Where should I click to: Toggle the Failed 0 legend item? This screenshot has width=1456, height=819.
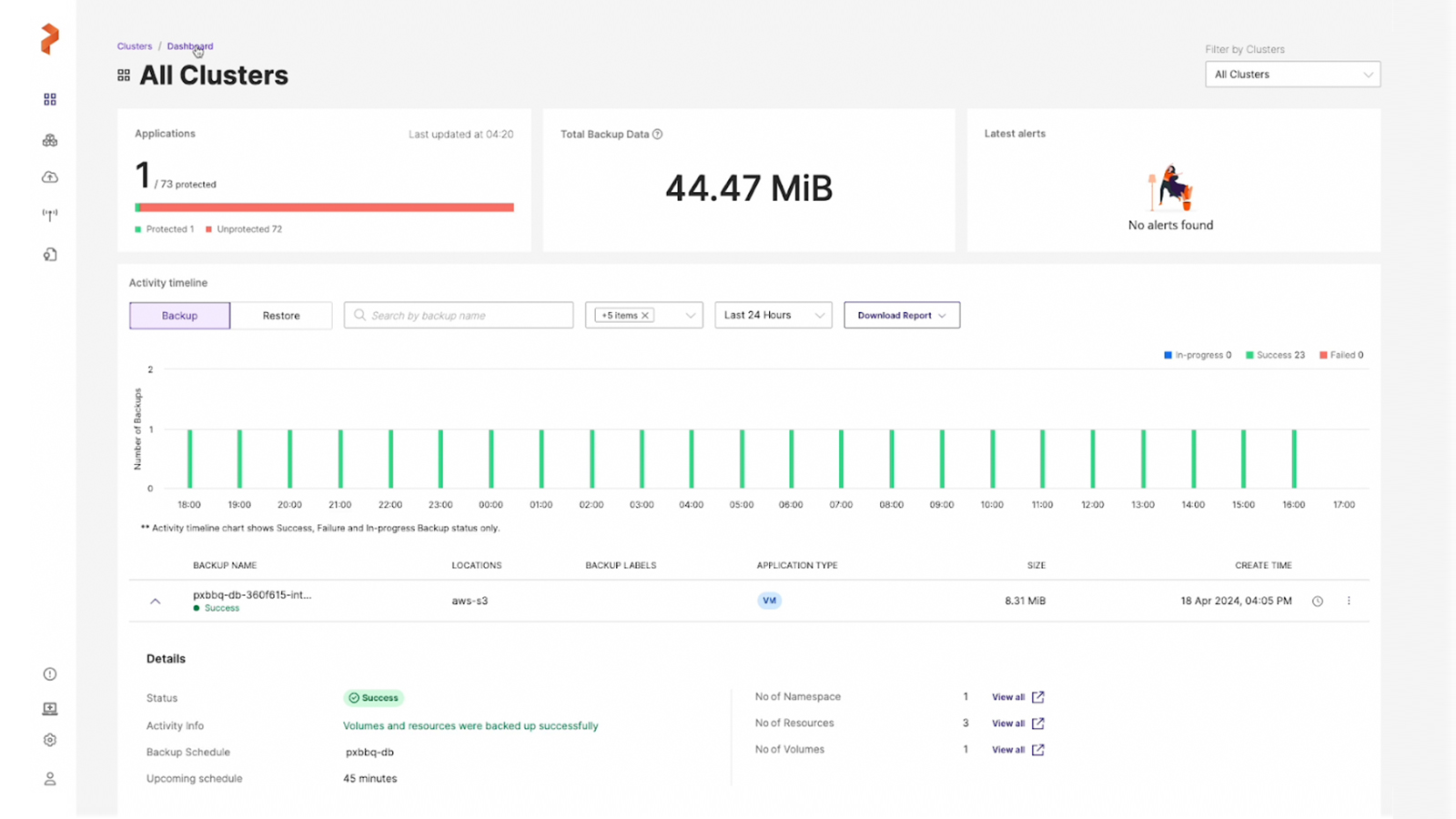click(1341, 355)
